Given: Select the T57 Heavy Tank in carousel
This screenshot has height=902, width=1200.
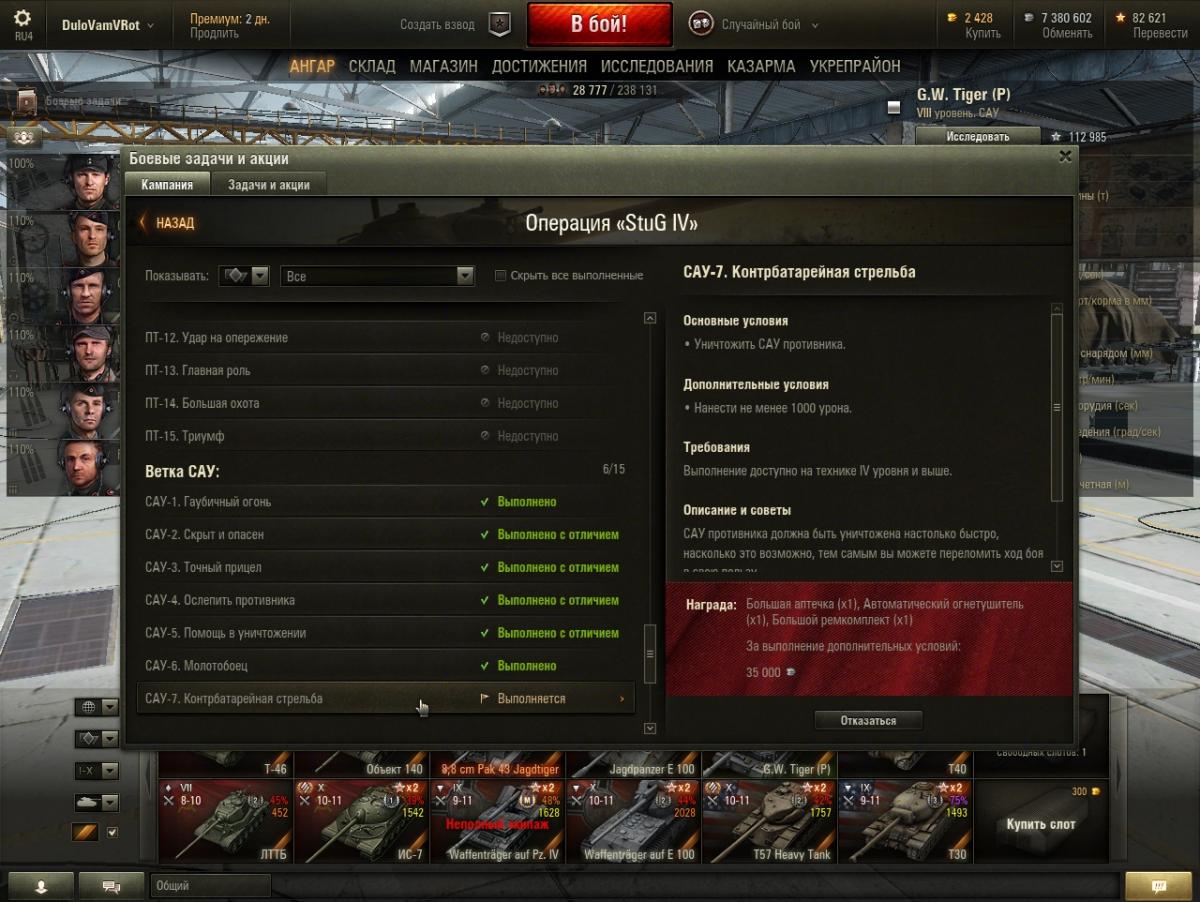Looking at the screenshot, I should coord(769,822).
